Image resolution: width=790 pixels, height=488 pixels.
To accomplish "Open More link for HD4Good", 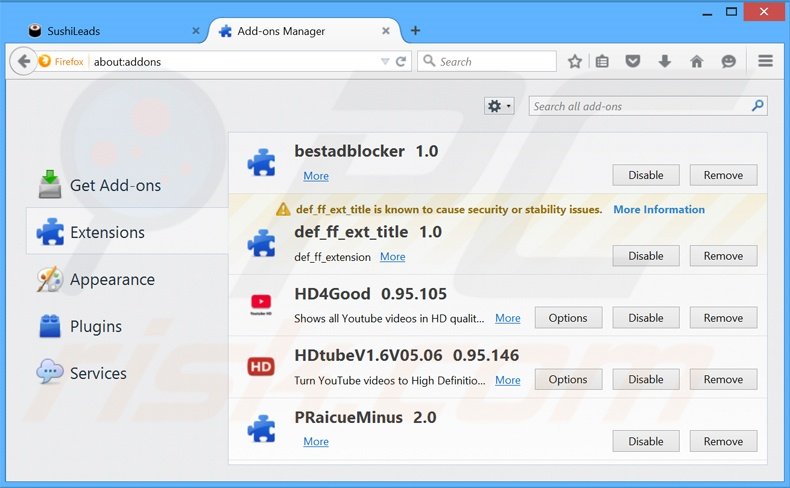I will click(x=507, y=318).
